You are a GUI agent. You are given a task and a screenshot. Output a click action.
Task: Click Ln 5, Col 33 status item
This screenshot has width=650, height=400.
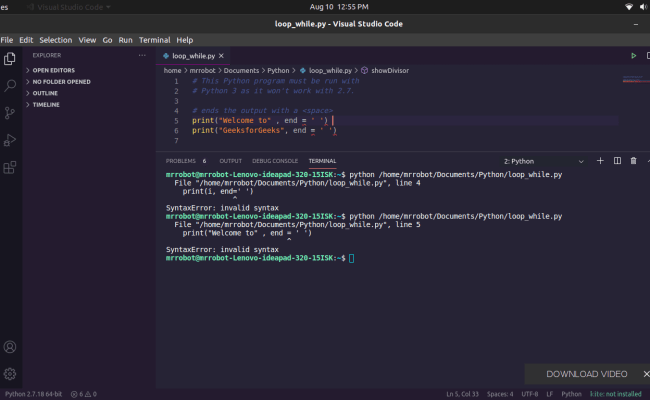pos(462,394)
